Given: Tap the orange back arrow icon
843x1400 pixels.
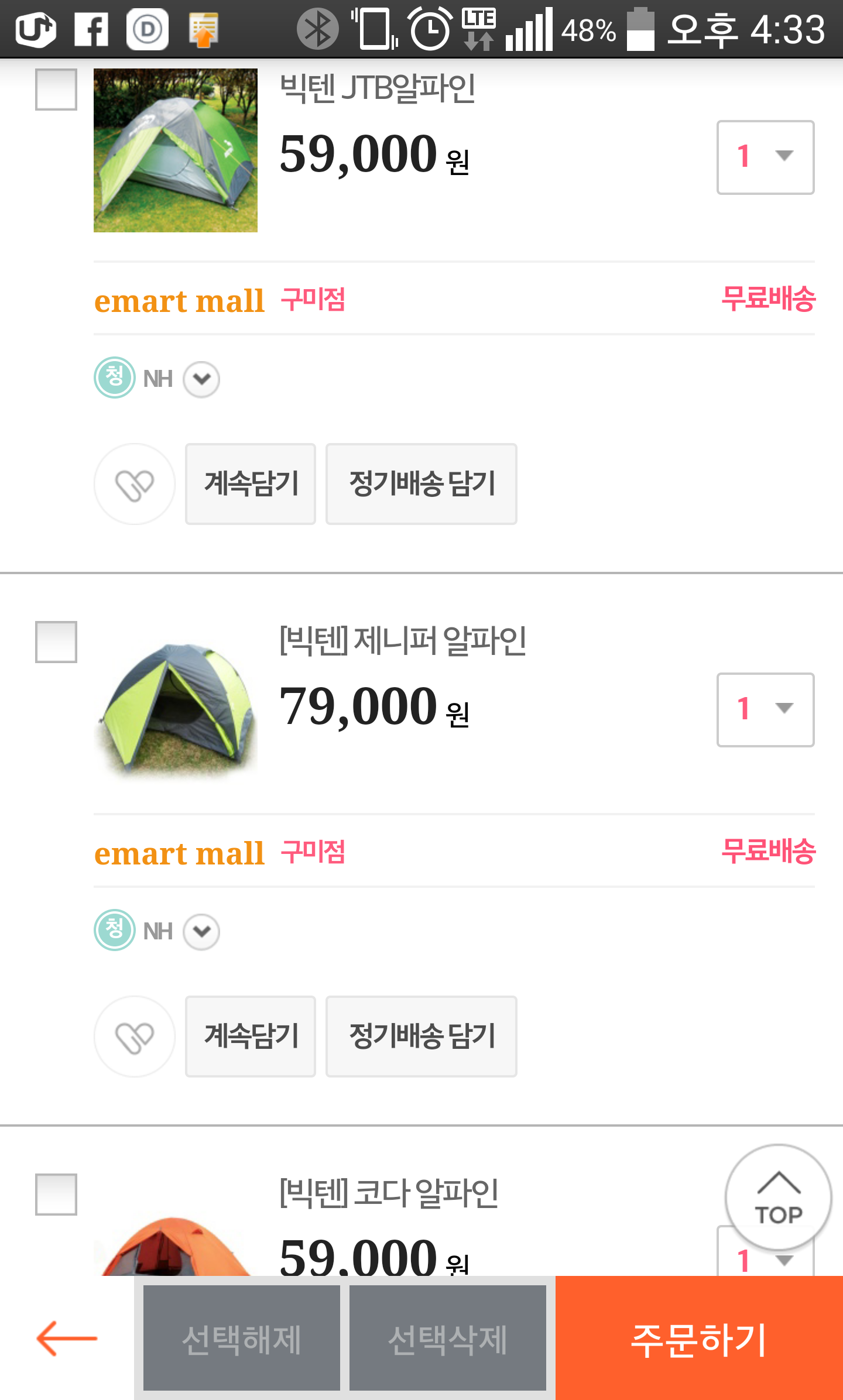Looking at the screenshot, I should 67,1338.
